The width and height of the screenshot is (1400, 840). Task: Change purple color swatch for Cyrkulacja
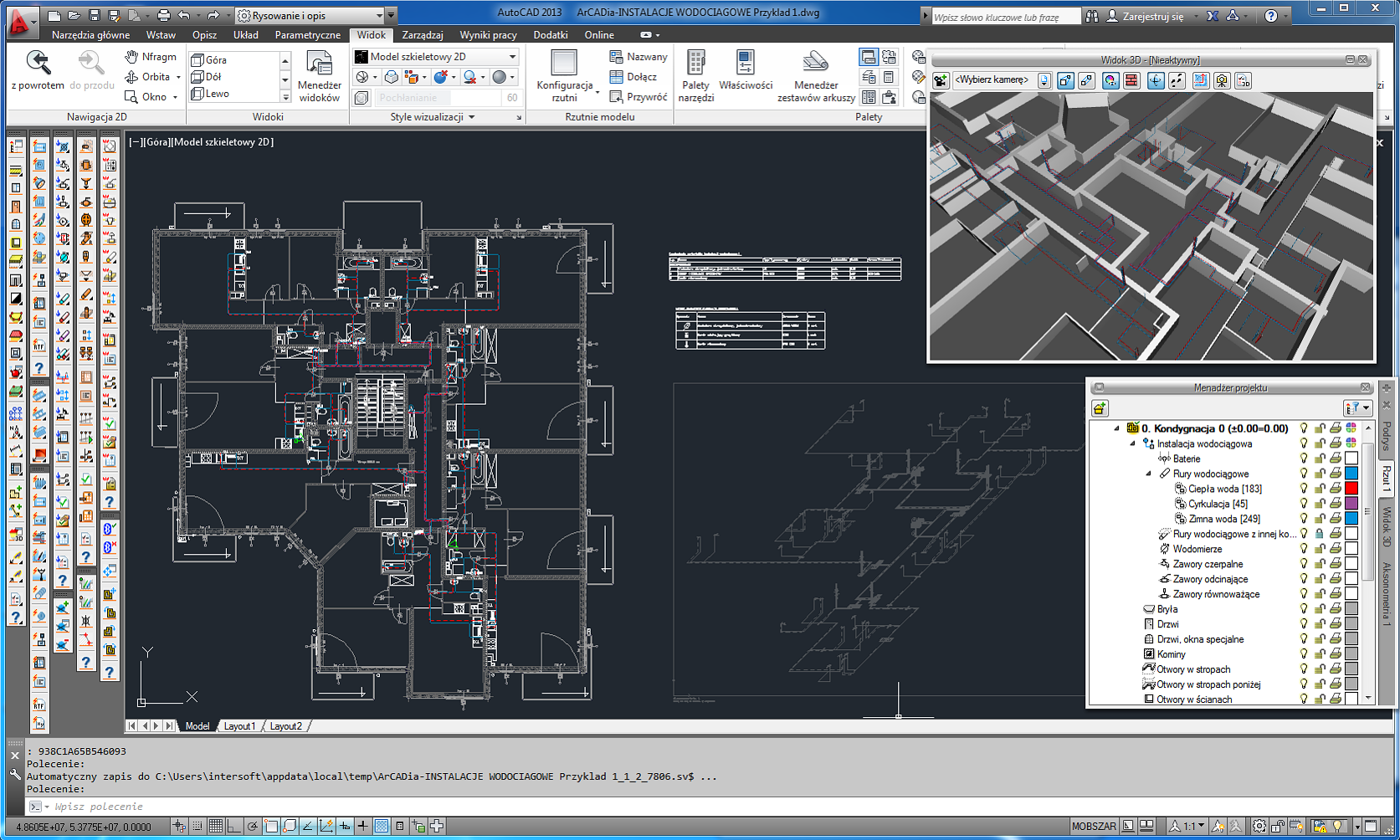pyautogui.click(x=1351, y=504)
